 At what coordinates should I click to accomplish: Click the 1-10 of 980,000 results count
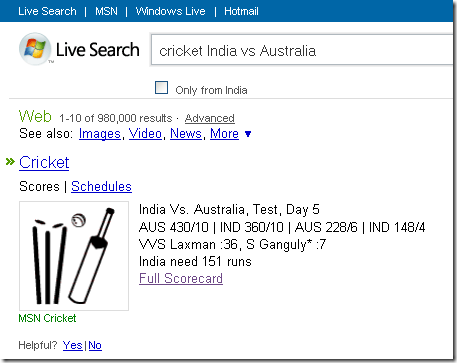point(116,118)
